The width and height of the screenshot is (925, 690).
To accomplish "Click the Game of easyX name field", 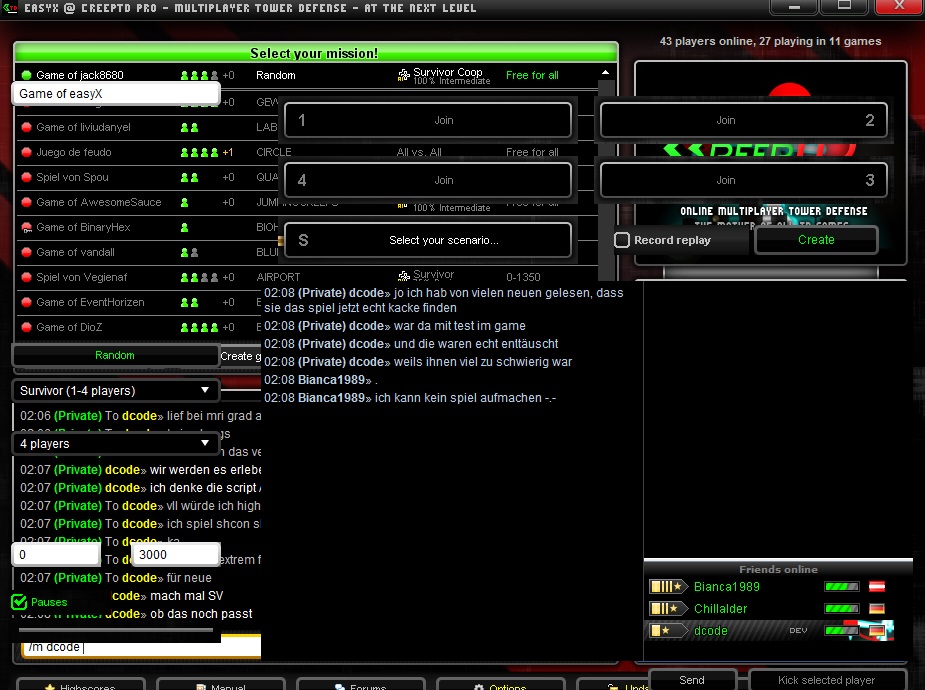I will (116, 94).
